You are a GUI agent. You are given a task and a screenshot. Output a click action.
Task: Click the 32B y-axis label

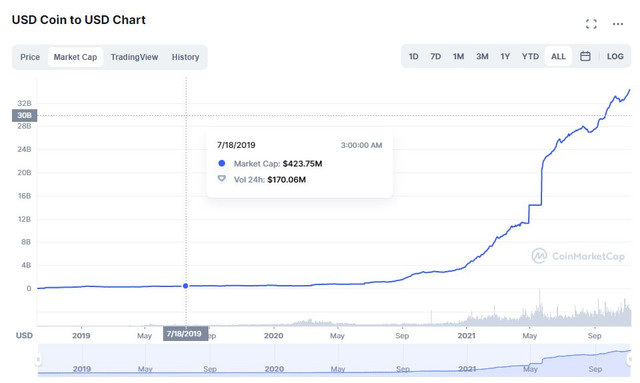[x=24, y=103]
